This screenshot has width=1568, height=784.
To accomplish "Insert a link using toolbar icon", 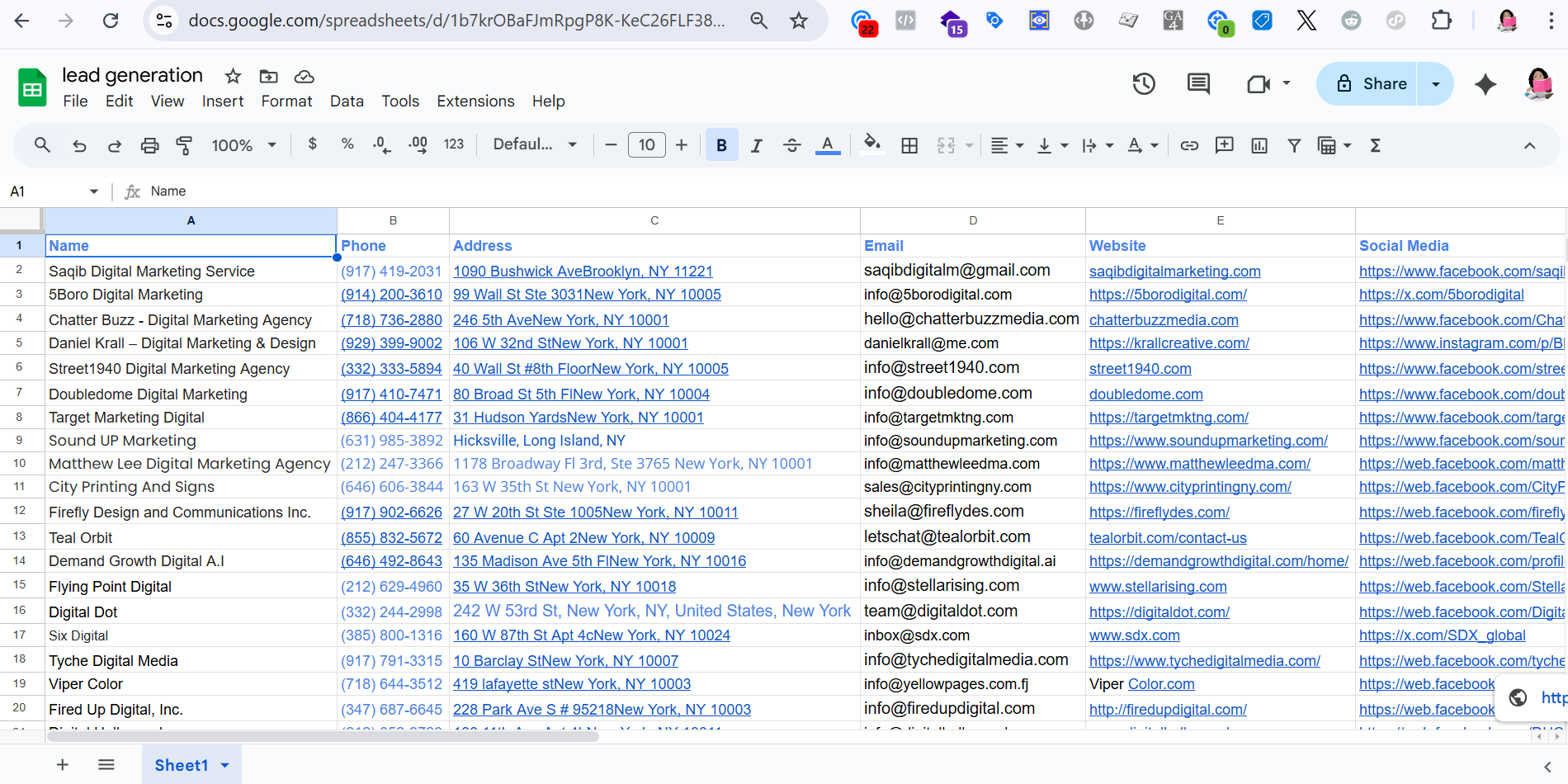I will [1189, 145].
